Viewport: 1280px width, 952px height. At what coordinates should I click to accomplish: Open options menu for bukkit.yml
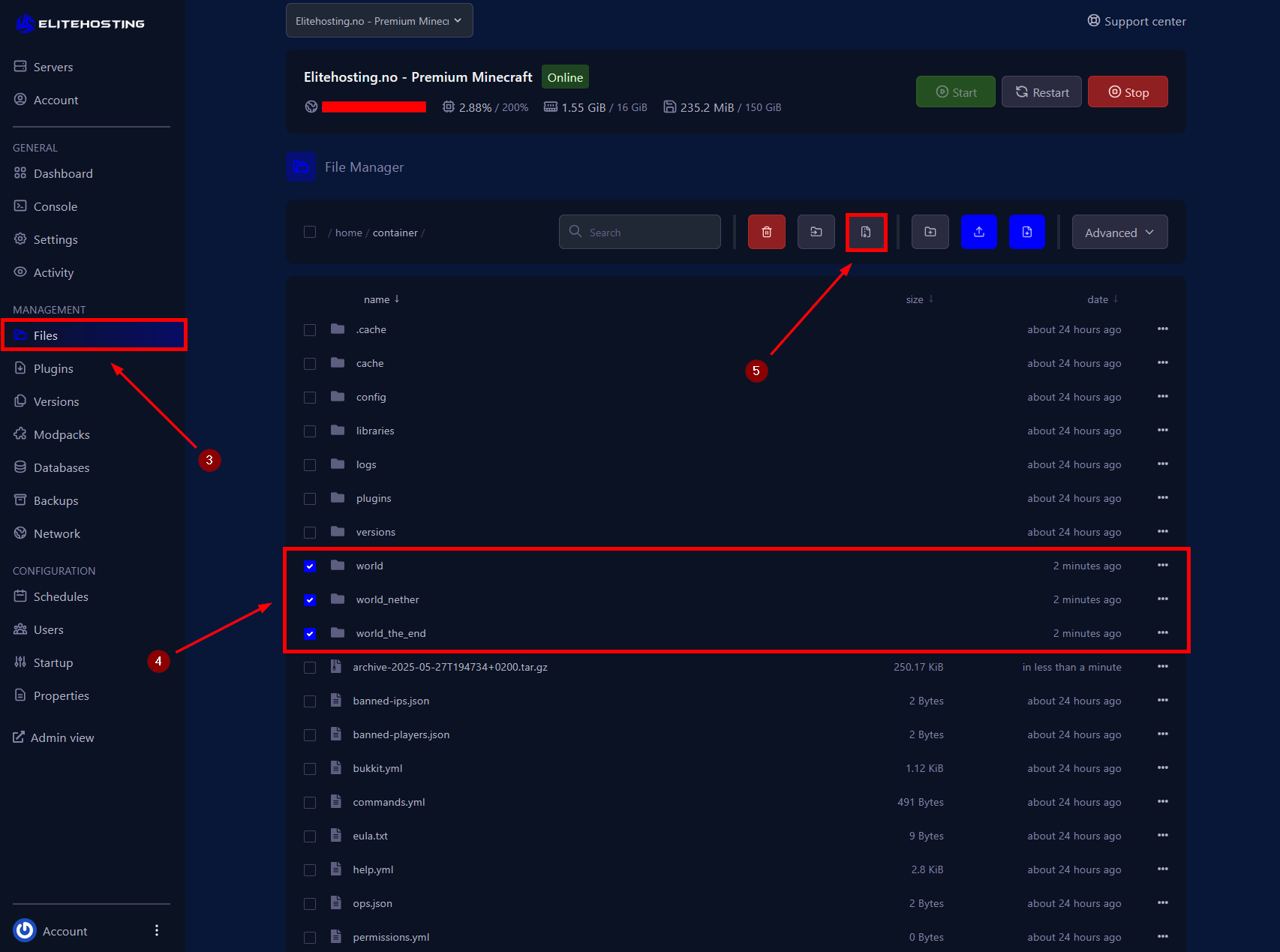coord(1163,767)
